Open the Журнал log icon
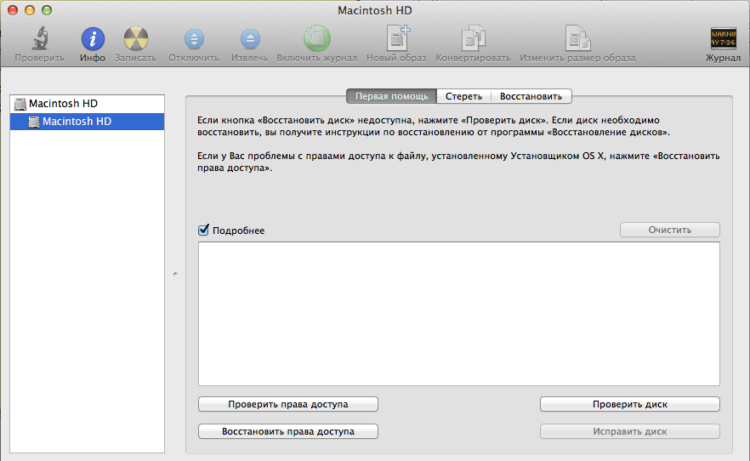Image resolution: width=750 pixels, height=461 pixels. [723, 38]
